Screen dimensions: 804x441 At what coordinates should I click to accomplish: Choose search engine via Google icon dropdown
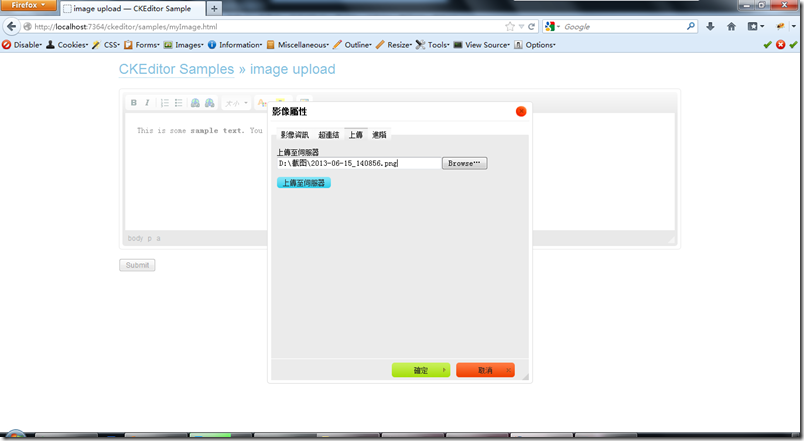click(x=553, y=27)
